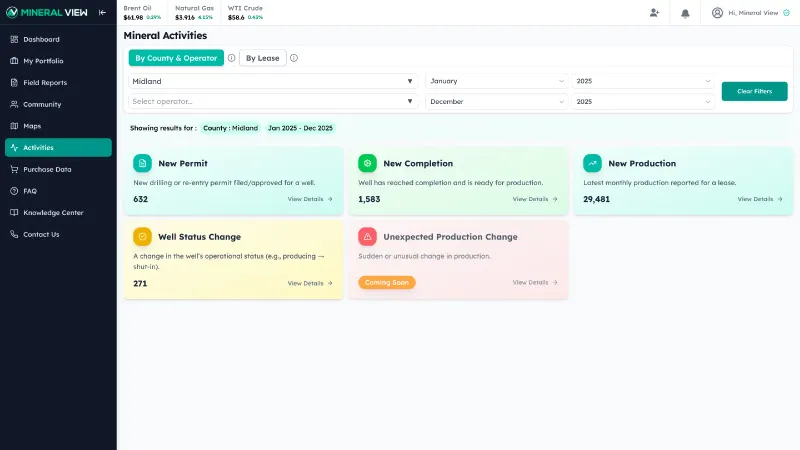Open the Select operator dropdown

click(273, 102)
